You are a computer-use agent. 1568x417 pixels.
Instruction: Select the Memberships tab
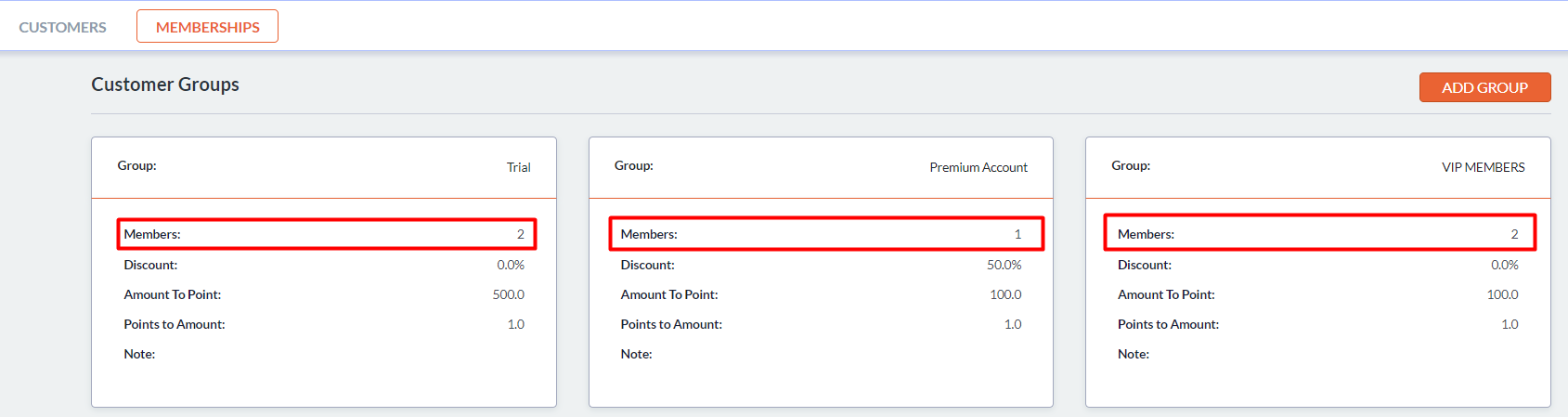(x=207, y=27)
